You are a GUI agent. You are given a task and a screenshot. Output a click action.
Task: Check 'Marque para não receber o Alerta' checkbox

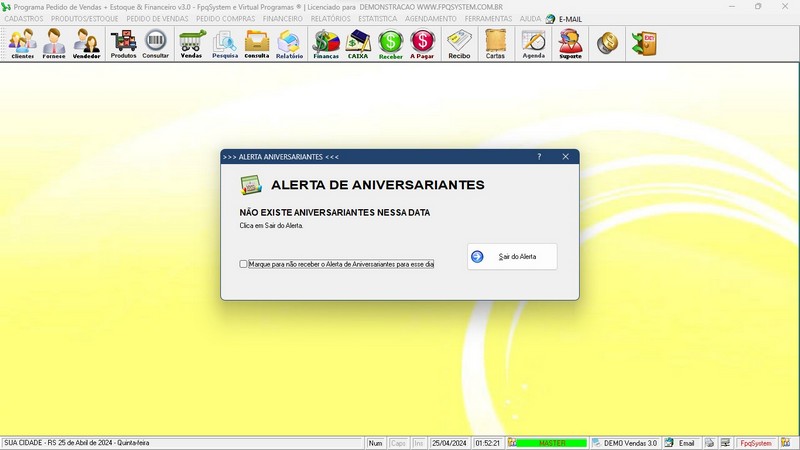pos(243,264)
